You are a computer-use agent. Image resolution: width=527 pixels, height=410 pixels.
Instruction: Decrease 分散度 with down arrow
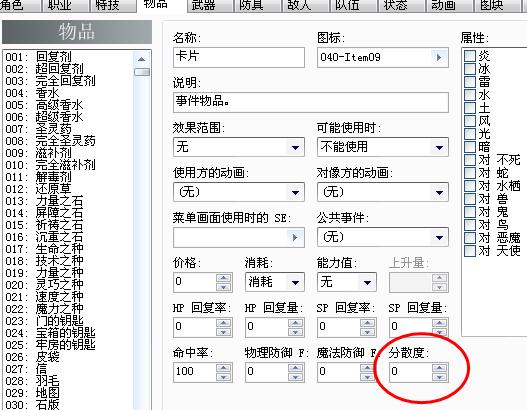(439, 377)
